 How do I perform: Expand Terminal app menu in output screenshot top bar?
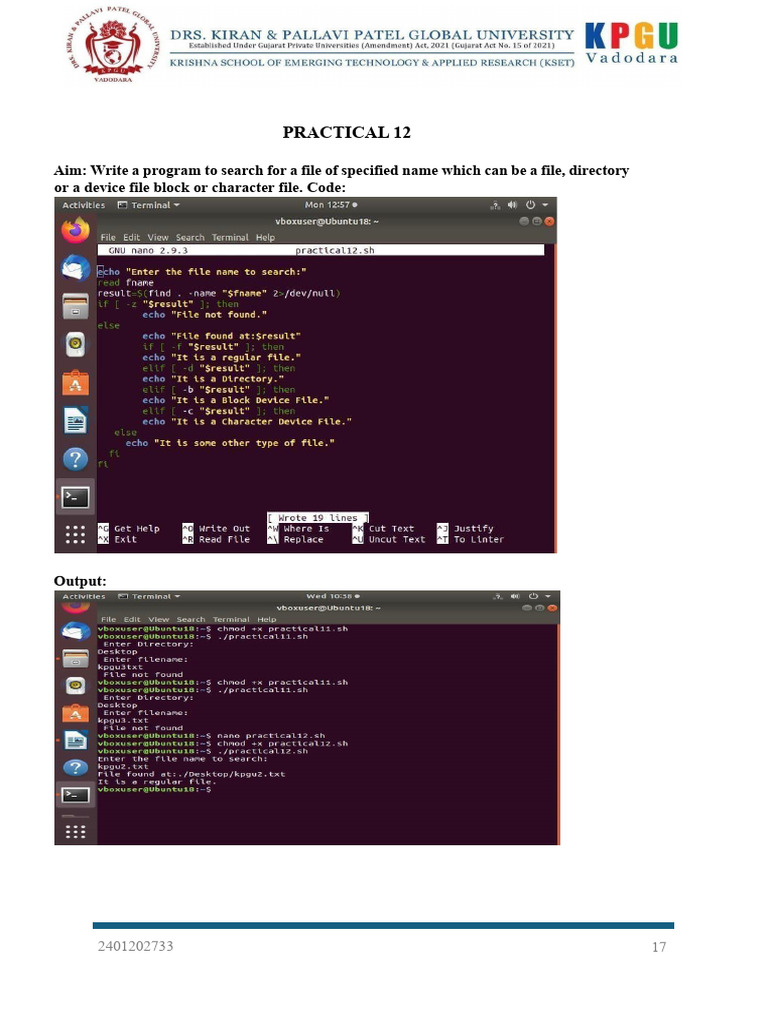coord(150,596)
